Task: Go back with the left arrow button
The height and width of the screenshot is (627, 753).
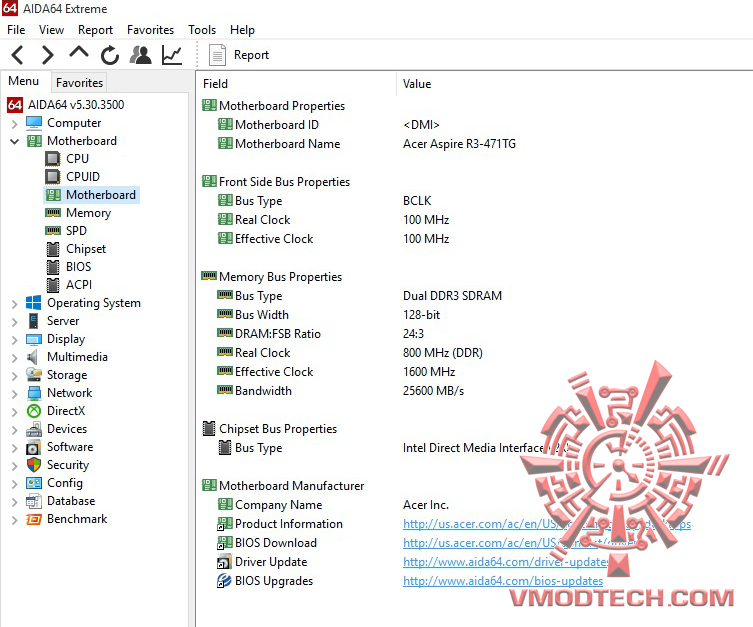Action: coord(17,55)
